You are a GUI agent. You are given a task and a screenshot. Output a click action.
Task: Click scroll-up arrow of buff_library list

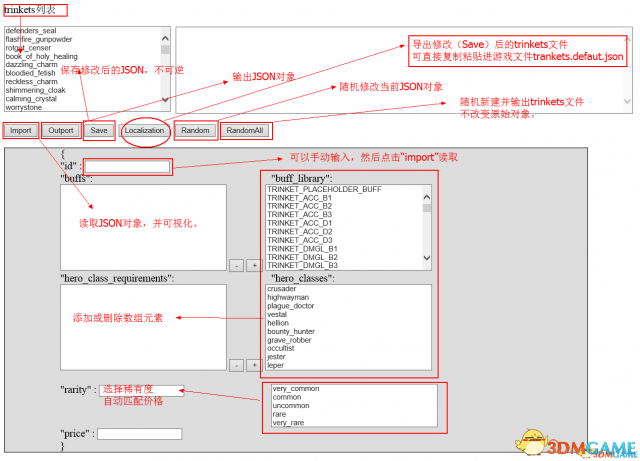427,197
